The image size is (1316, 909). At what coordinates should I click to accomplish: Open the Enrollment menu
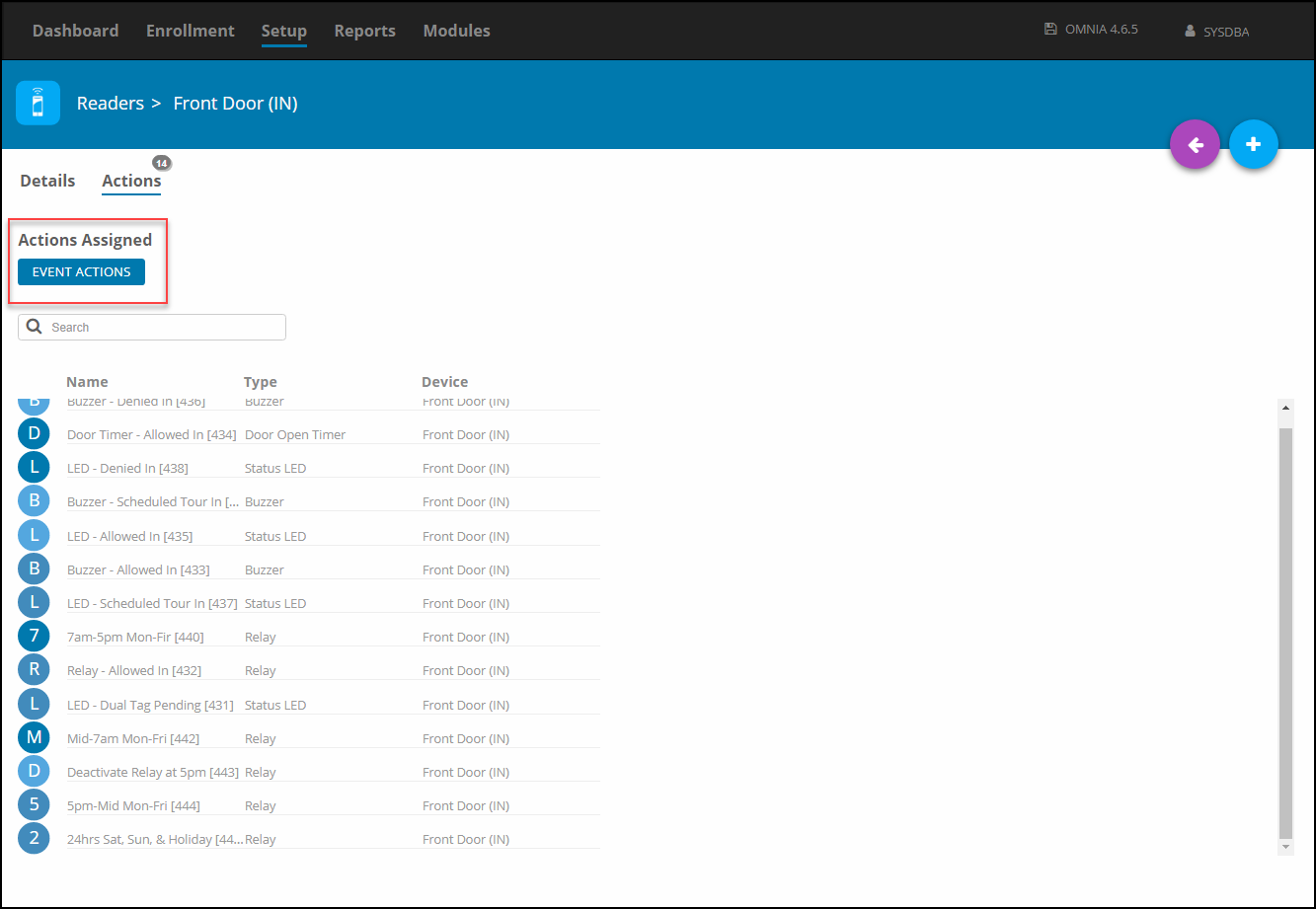coord(191,31)
